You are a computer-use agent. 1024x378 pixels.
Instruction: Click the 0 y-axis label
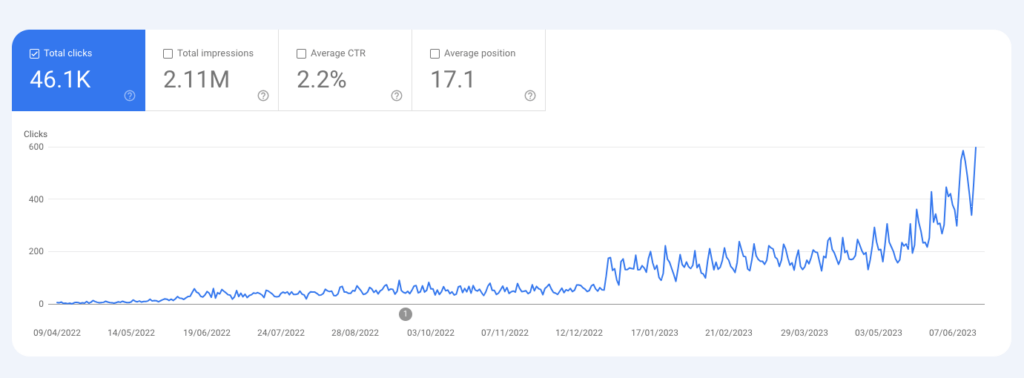point(40,304)
